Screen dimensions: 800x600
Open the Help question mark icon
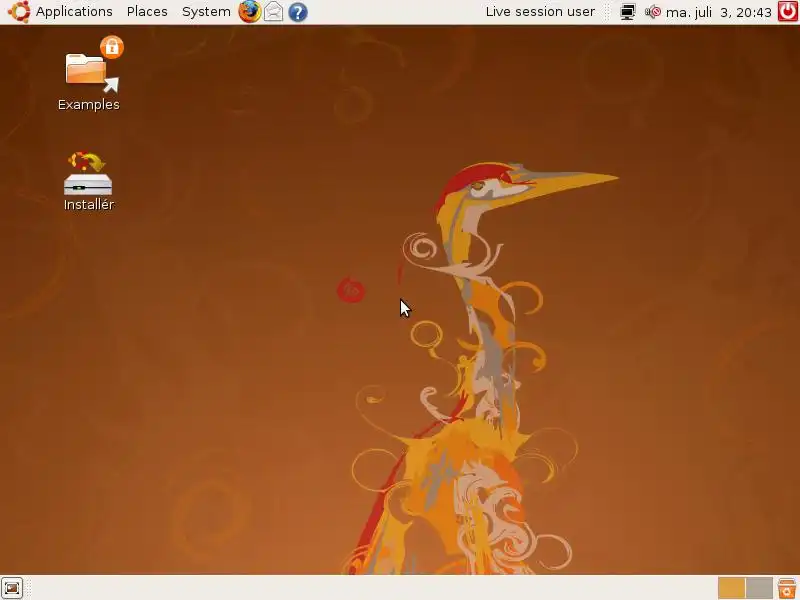coord(298,12)
